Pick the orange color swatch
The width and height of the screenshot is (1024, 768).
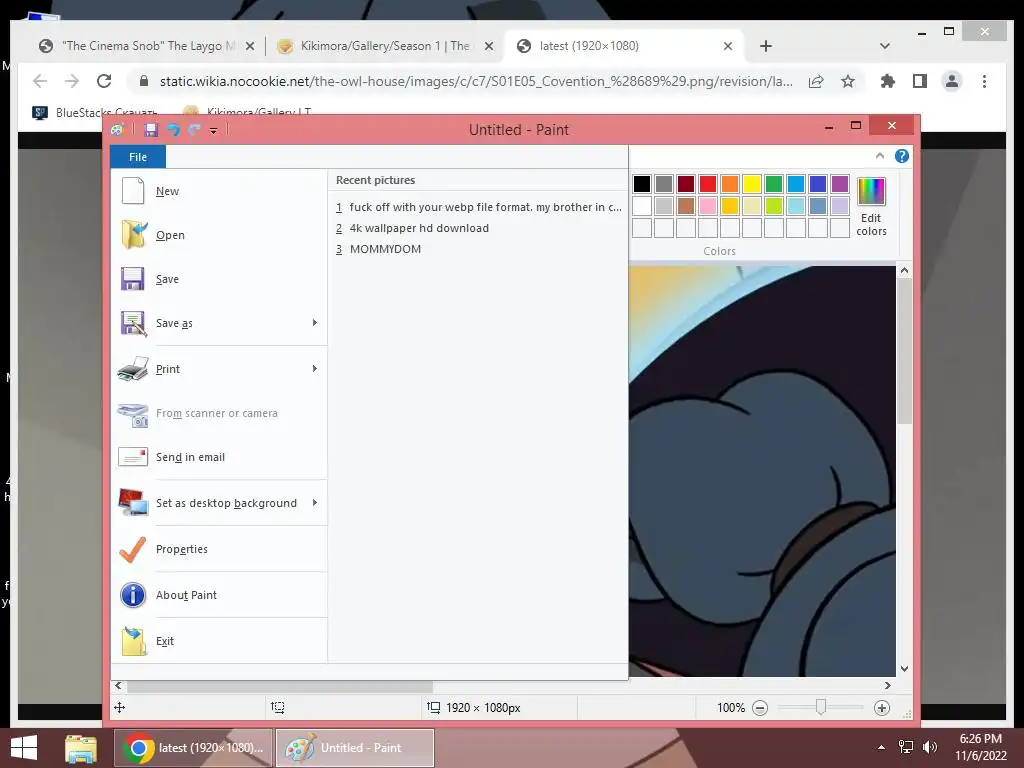click(730, 184)
